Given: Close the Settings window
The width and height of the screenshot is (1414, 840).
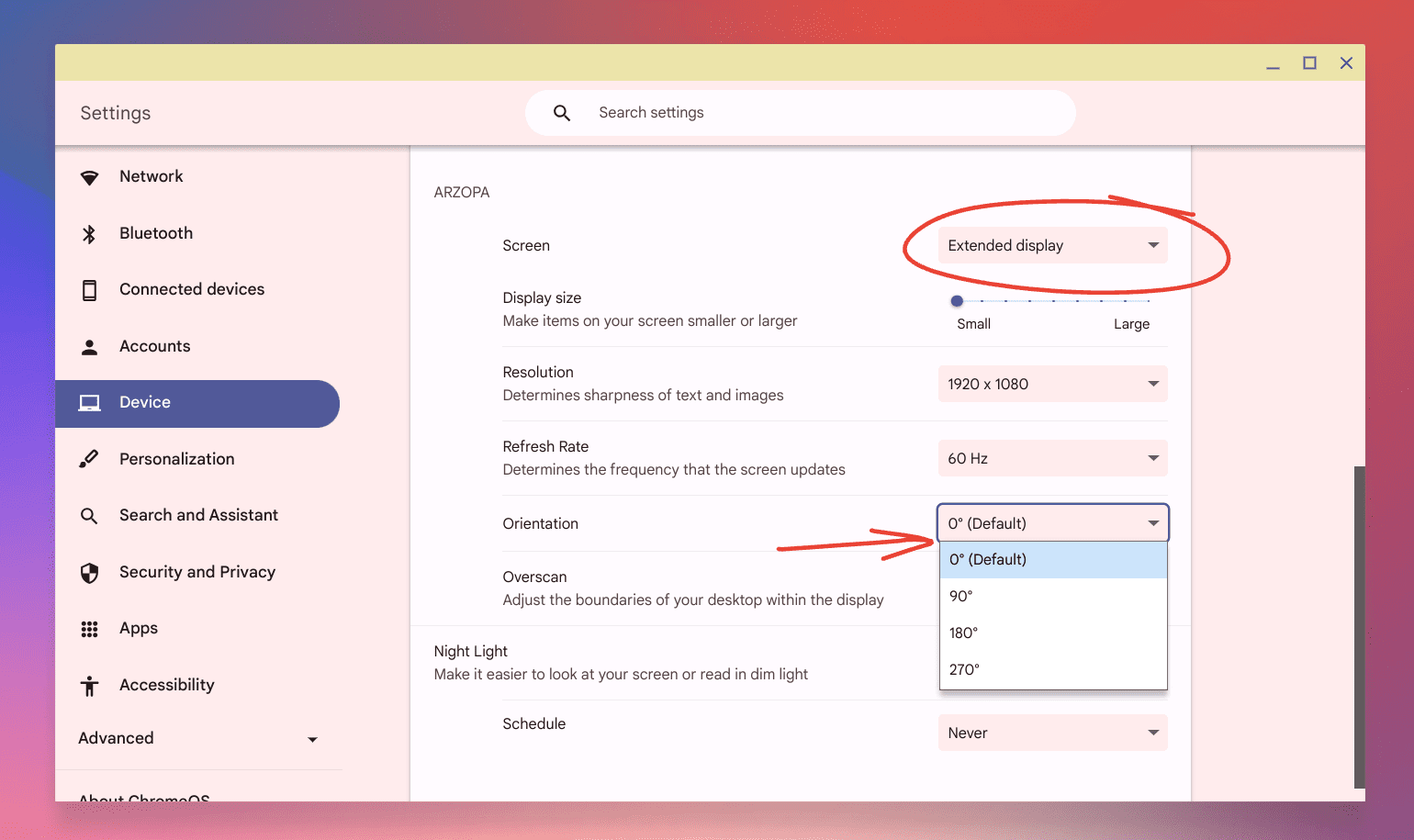Looking at the screenshot, I should [1346, 63].
